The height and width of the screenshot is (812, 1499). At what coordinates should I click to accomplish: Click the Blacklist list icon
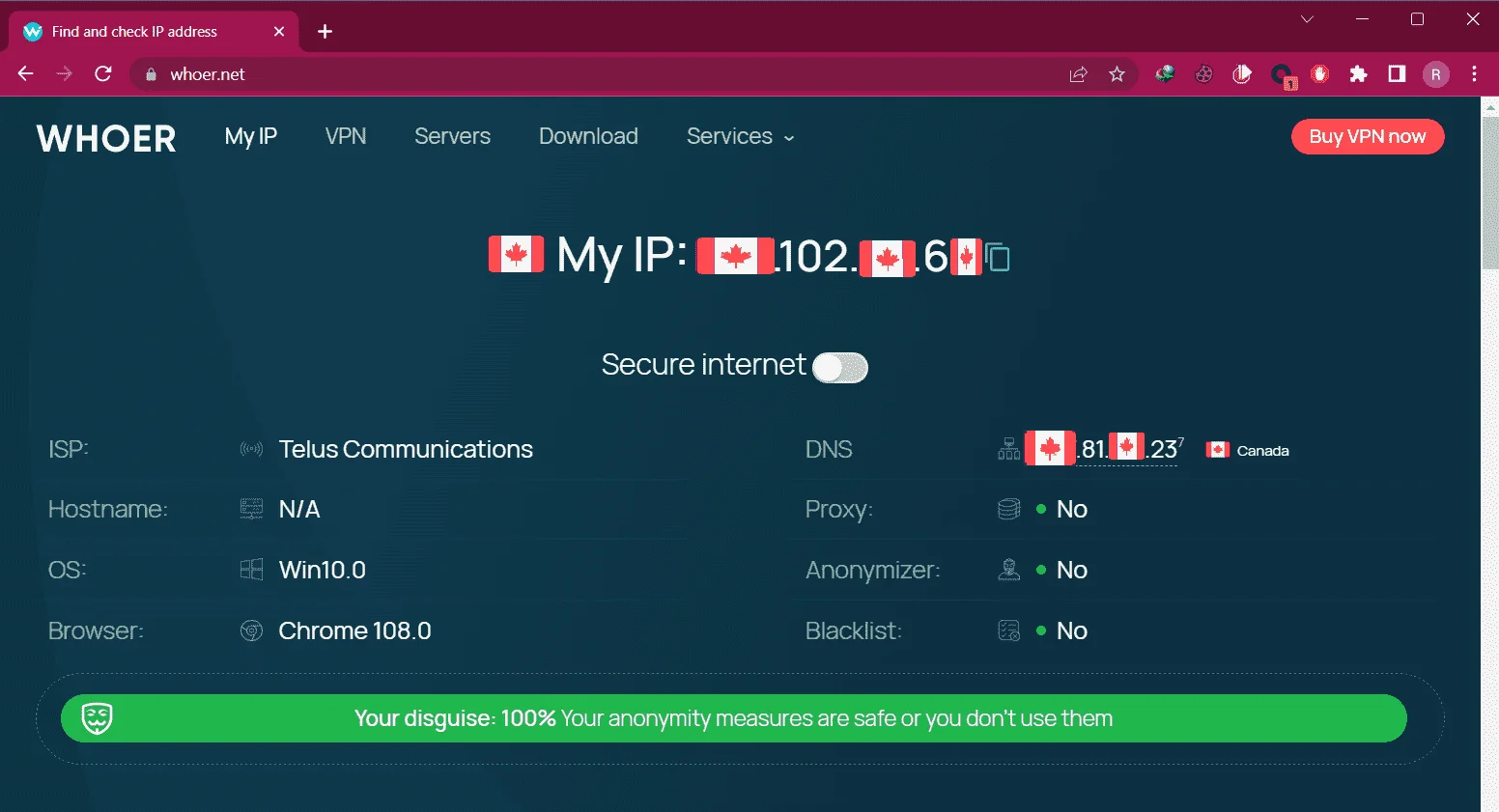tap(1008, 630)
